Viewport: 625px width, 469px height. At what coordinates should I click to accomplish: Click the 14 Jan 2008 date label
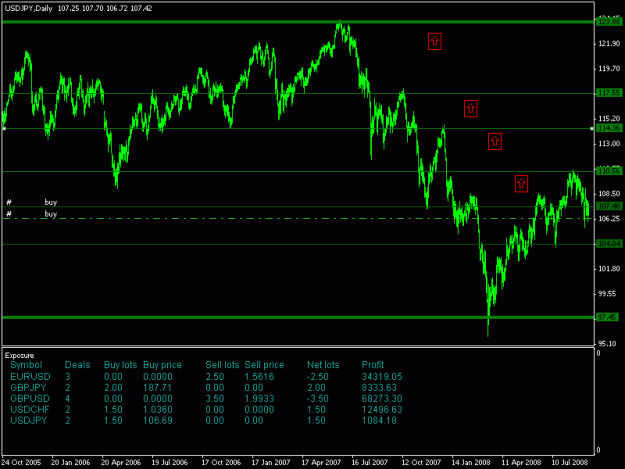(x=471, y=462)
